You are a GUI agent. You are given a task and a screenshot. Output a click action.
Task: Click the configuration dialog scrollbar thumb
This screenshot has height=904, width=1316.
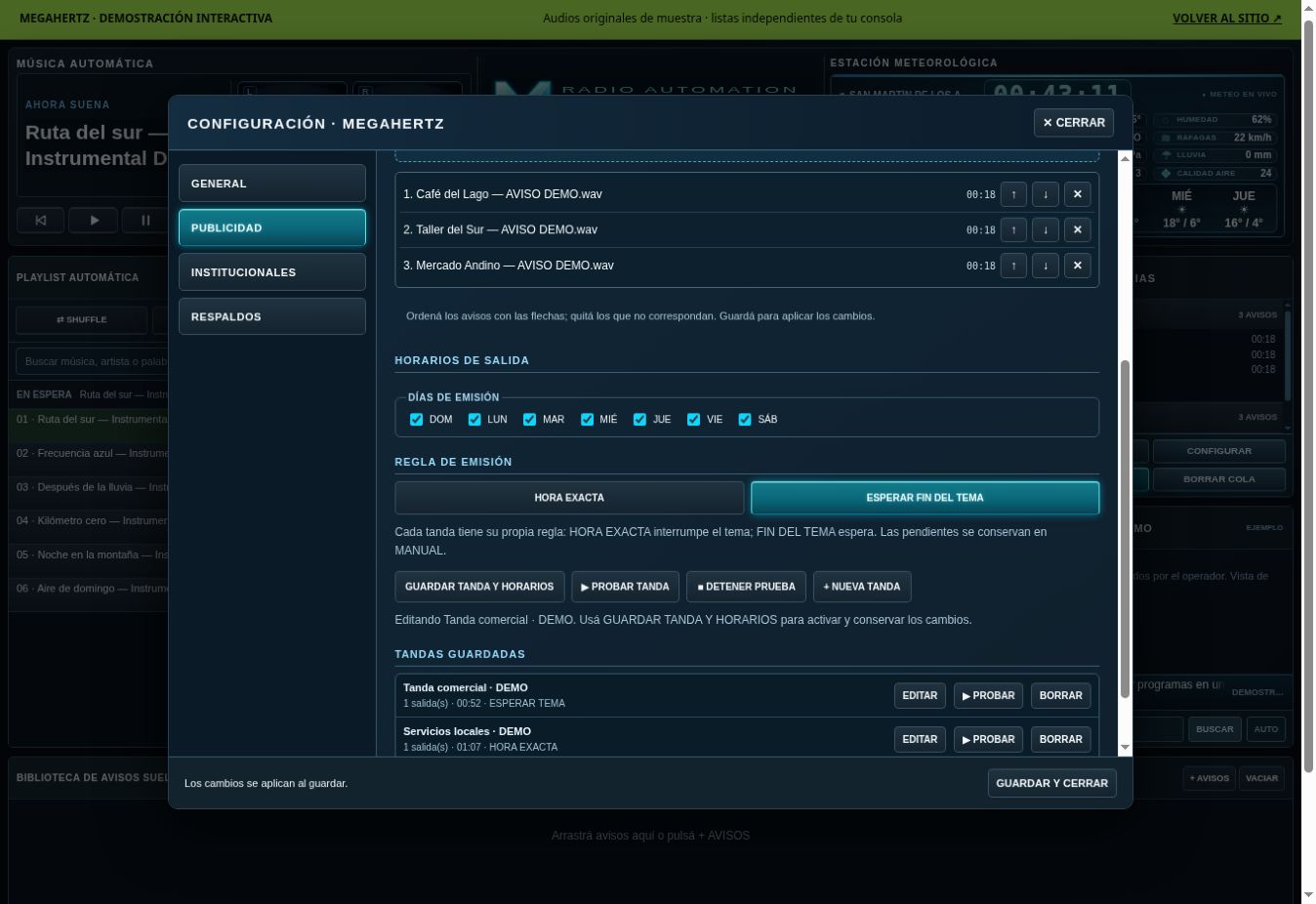point(1125,529)
